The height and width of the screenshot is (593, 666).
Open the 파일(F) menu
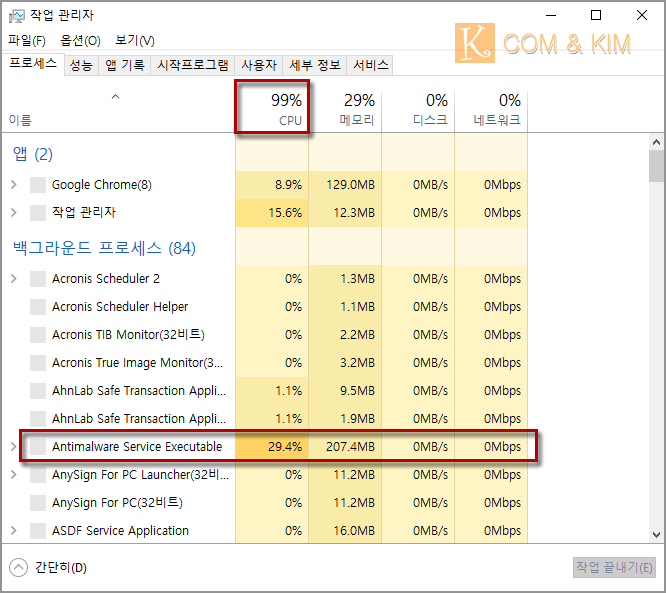(27, 41)
